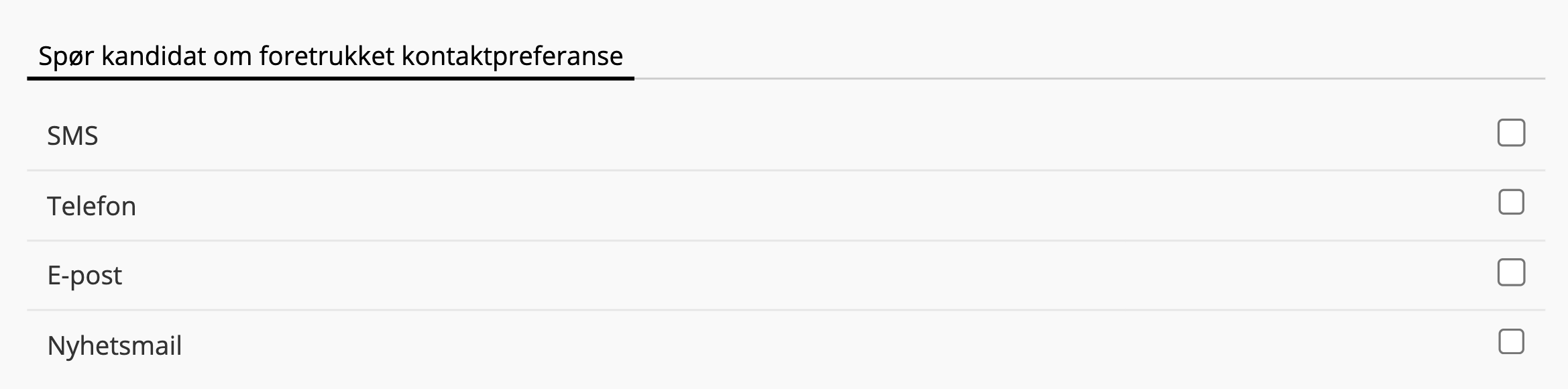
Task: Click the empty middle of the Nyhetsmail row
Action: [x=785, y=346]
